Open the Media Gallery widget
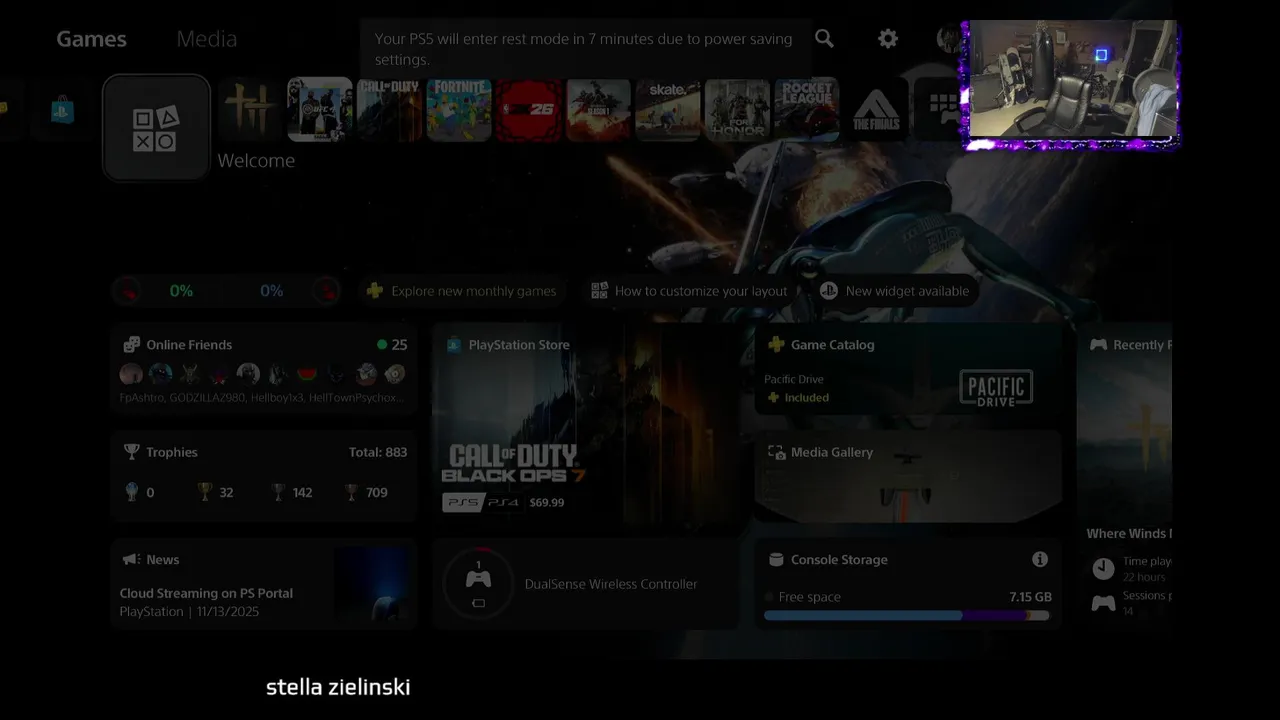 (x=908, y=476)
